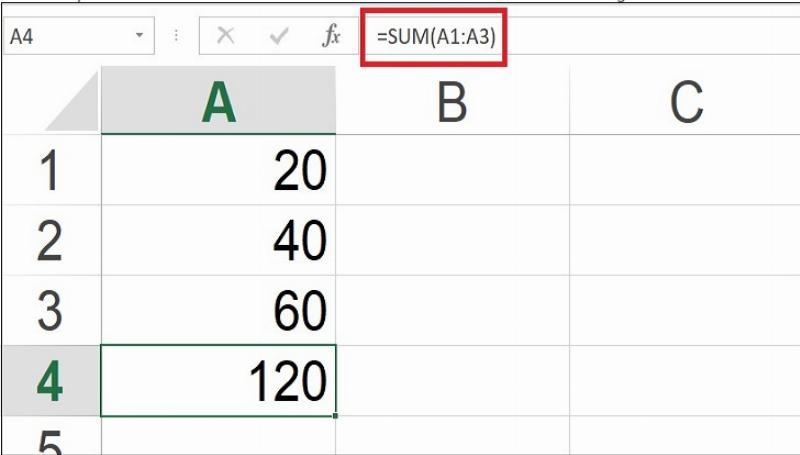
Task: Select empty cell C4
Action: [x=685, y=381]
